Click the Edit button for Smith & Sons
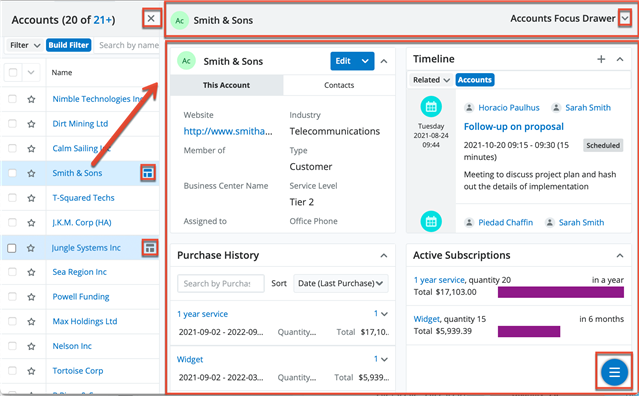The width and height of the screenshot is (639, 396). tap(343, 61)
